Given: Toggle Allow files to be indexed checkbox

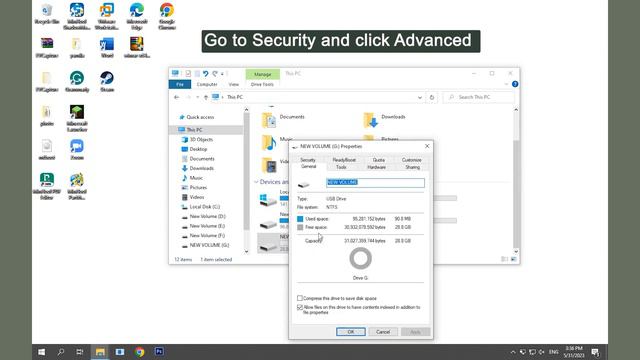Looking at the screenshot, I should click(x=300, y=307).
